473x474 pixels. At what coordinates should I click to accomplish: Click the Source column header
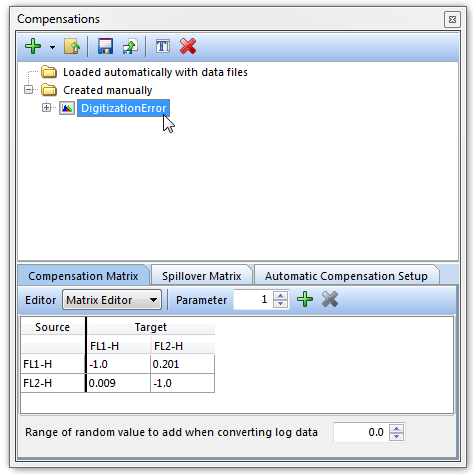pos(53,327)
